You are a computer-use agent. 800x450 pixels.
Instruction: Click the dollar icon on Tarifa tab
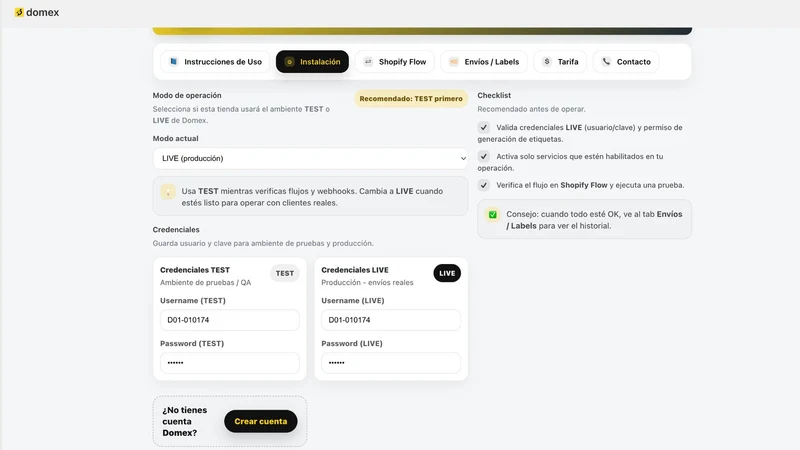547,62
